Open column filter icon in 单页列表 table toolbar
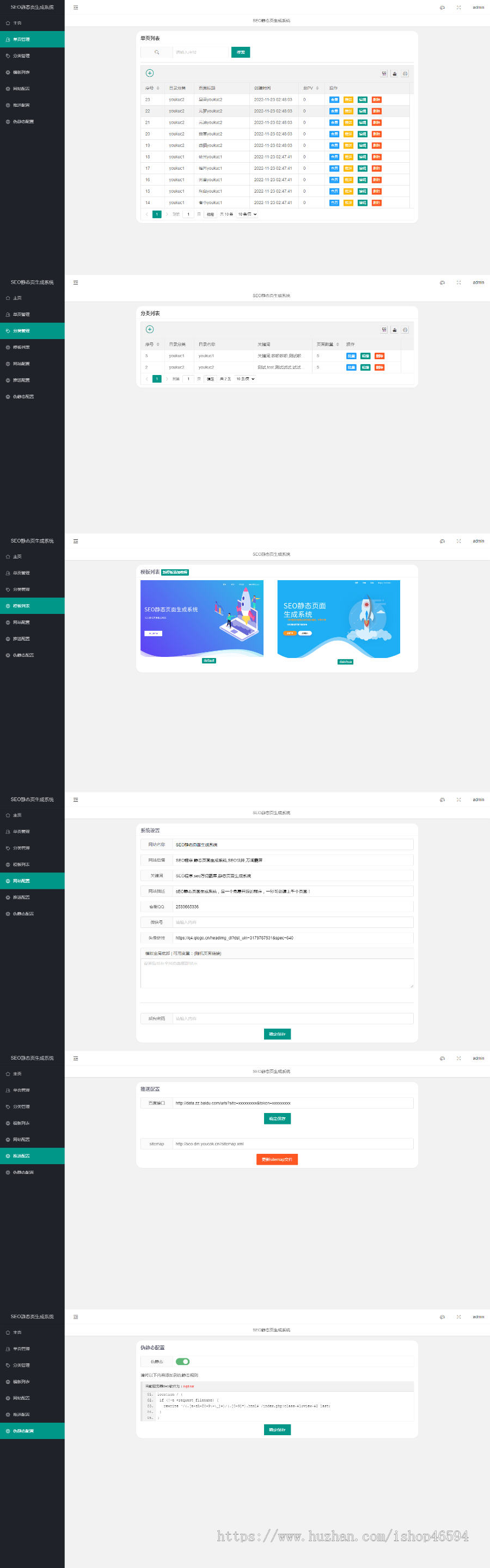The image size is (490, 1568). click(x=384, y=73)
